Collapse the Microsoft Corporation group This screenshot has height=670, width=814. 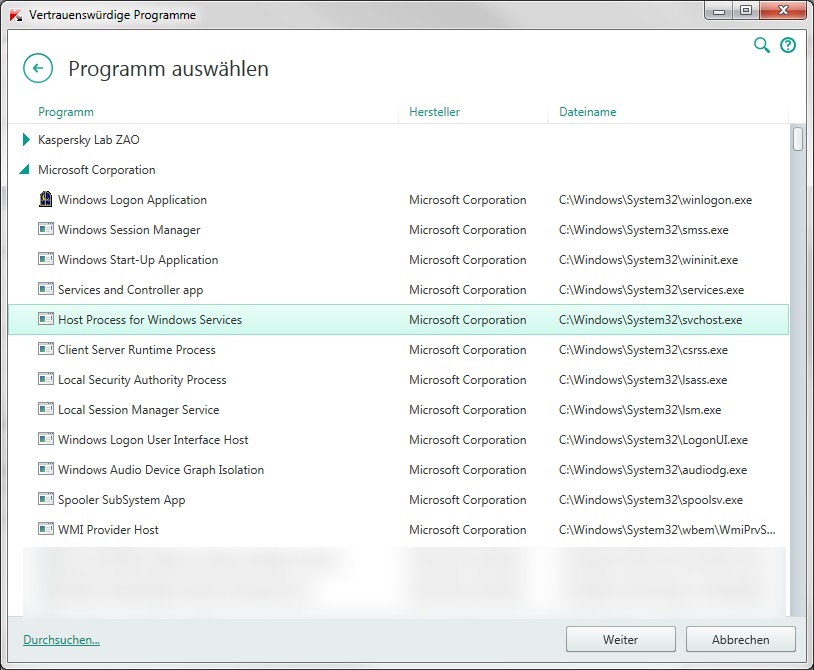24,170
